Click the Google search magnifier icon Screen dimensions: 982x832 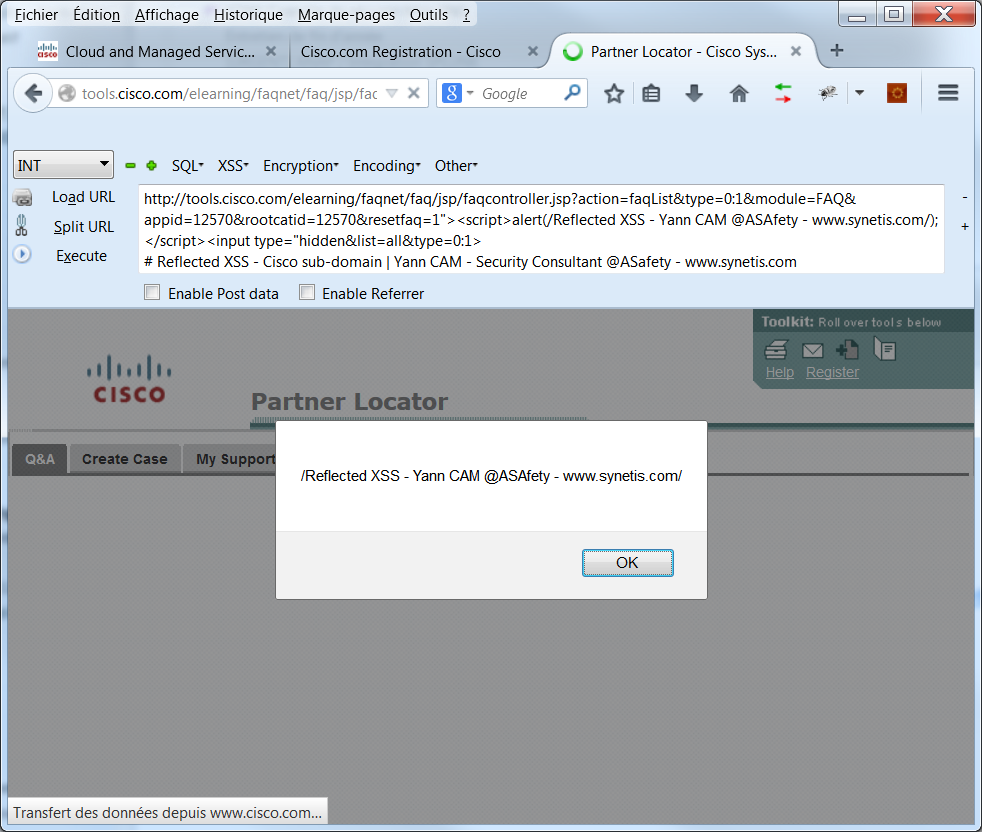[x=572, y=93]
